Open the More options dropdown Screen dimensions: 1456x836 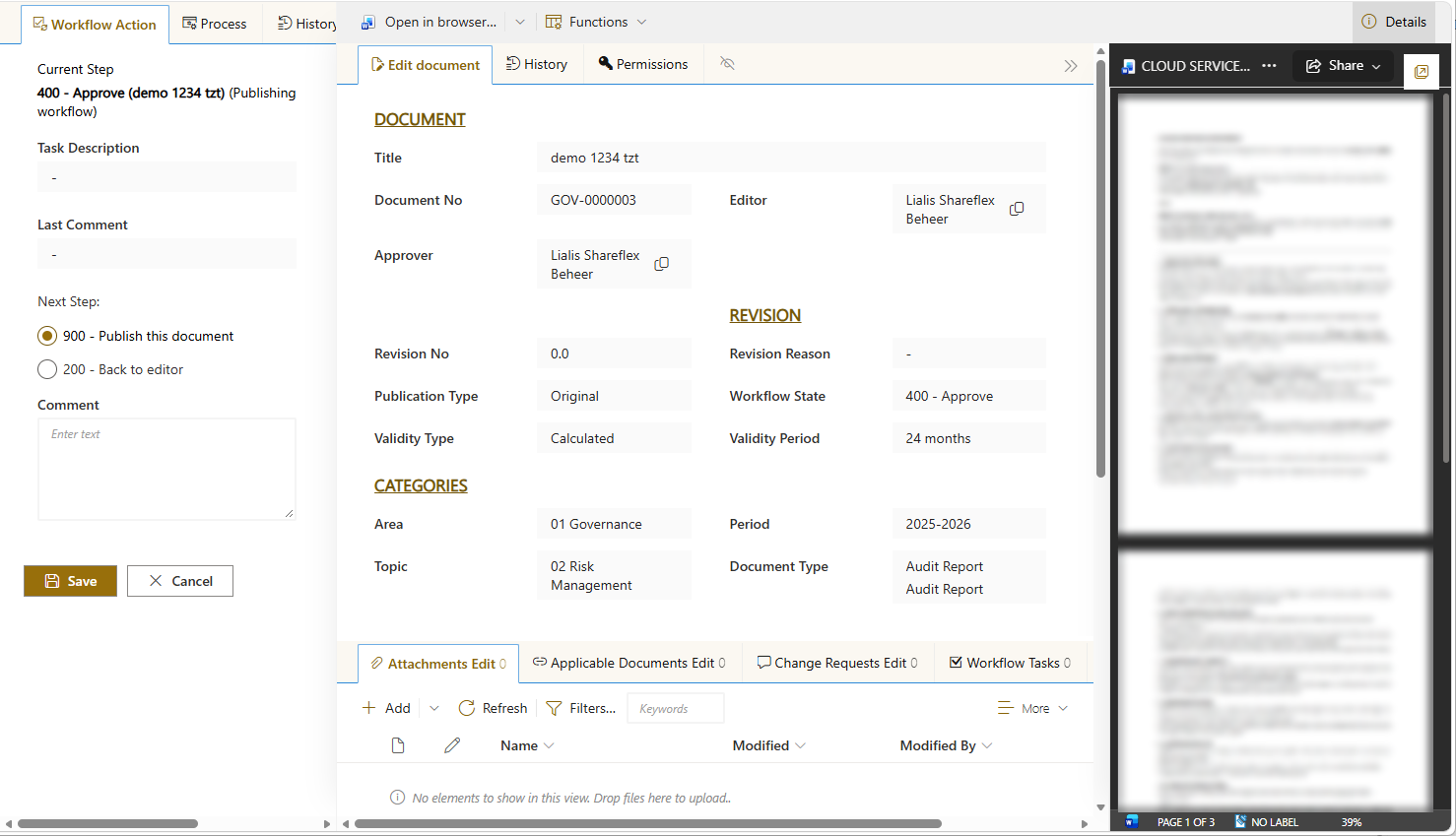coord(1032,708)
